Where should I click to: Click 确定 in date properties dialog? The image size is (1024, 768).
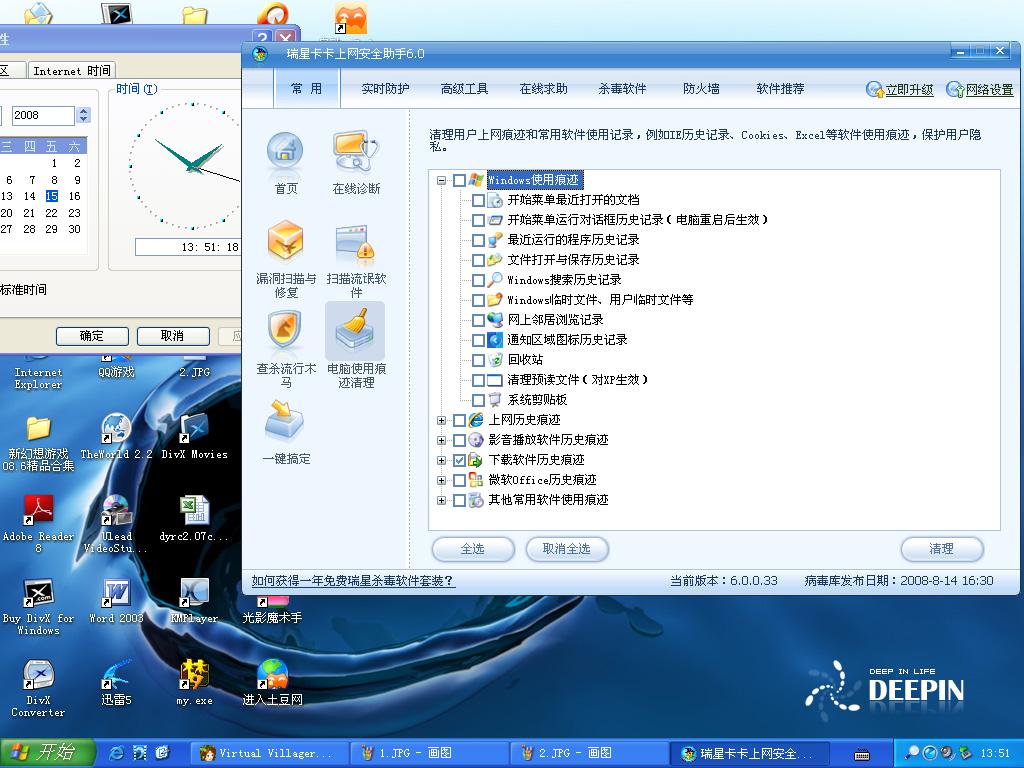(x=92, y=336)
